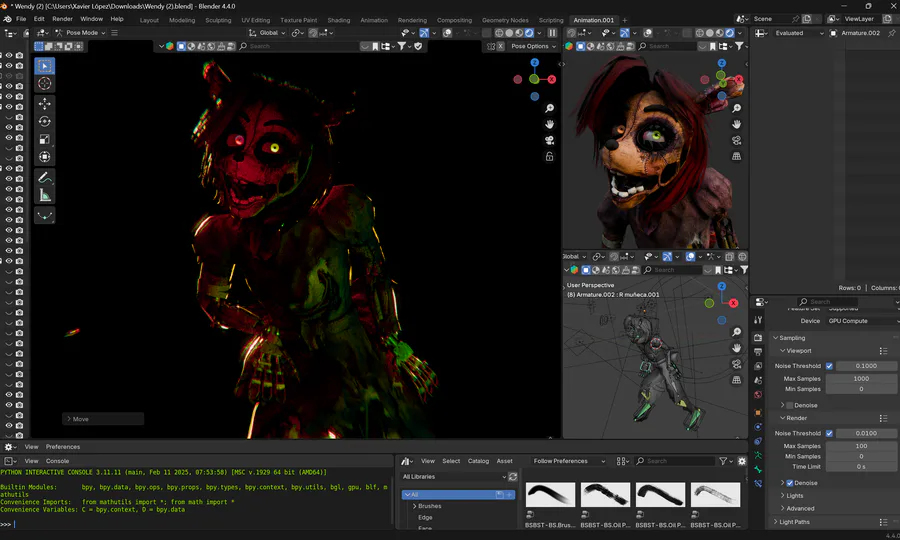Click Render Noise Threshold value 0.0100
The image size is (900, 540).
coord(866,433)
